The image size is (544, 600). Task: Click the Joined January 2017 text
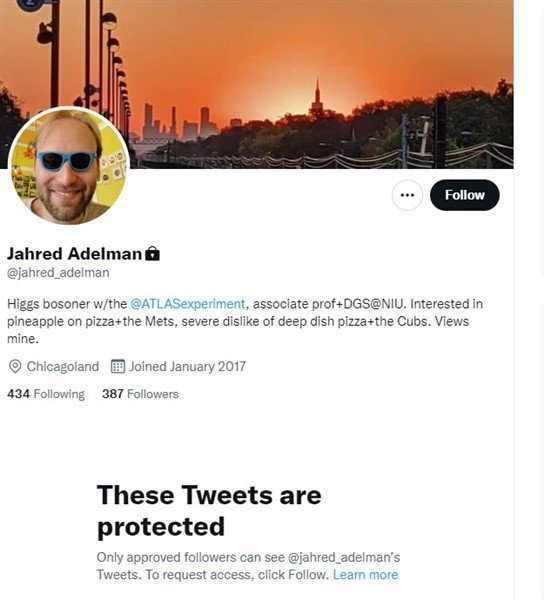tap(187, 367)
